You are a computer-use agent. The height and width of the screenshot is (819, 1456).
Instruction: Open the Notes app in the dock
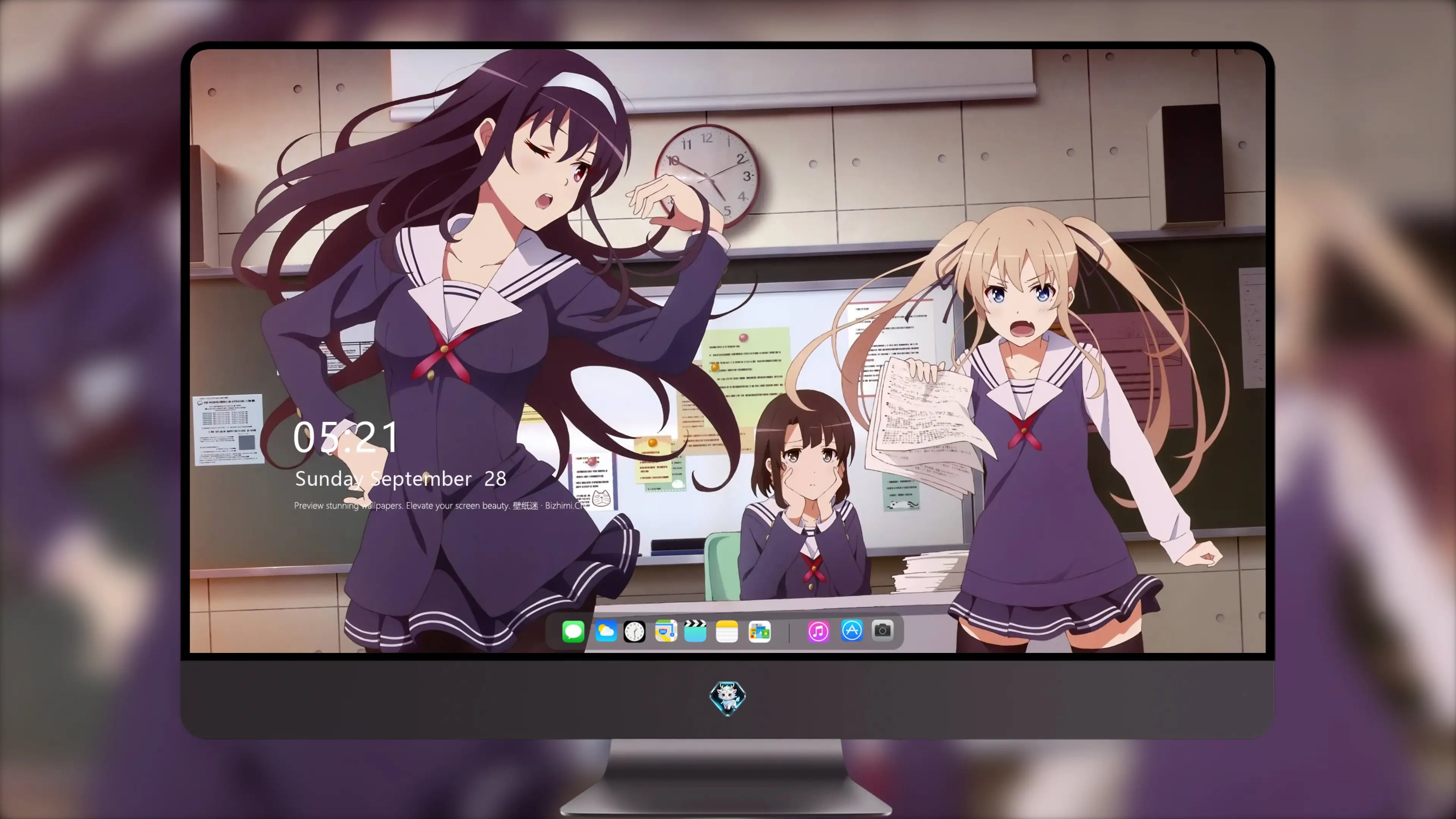(x=727, y=631)
